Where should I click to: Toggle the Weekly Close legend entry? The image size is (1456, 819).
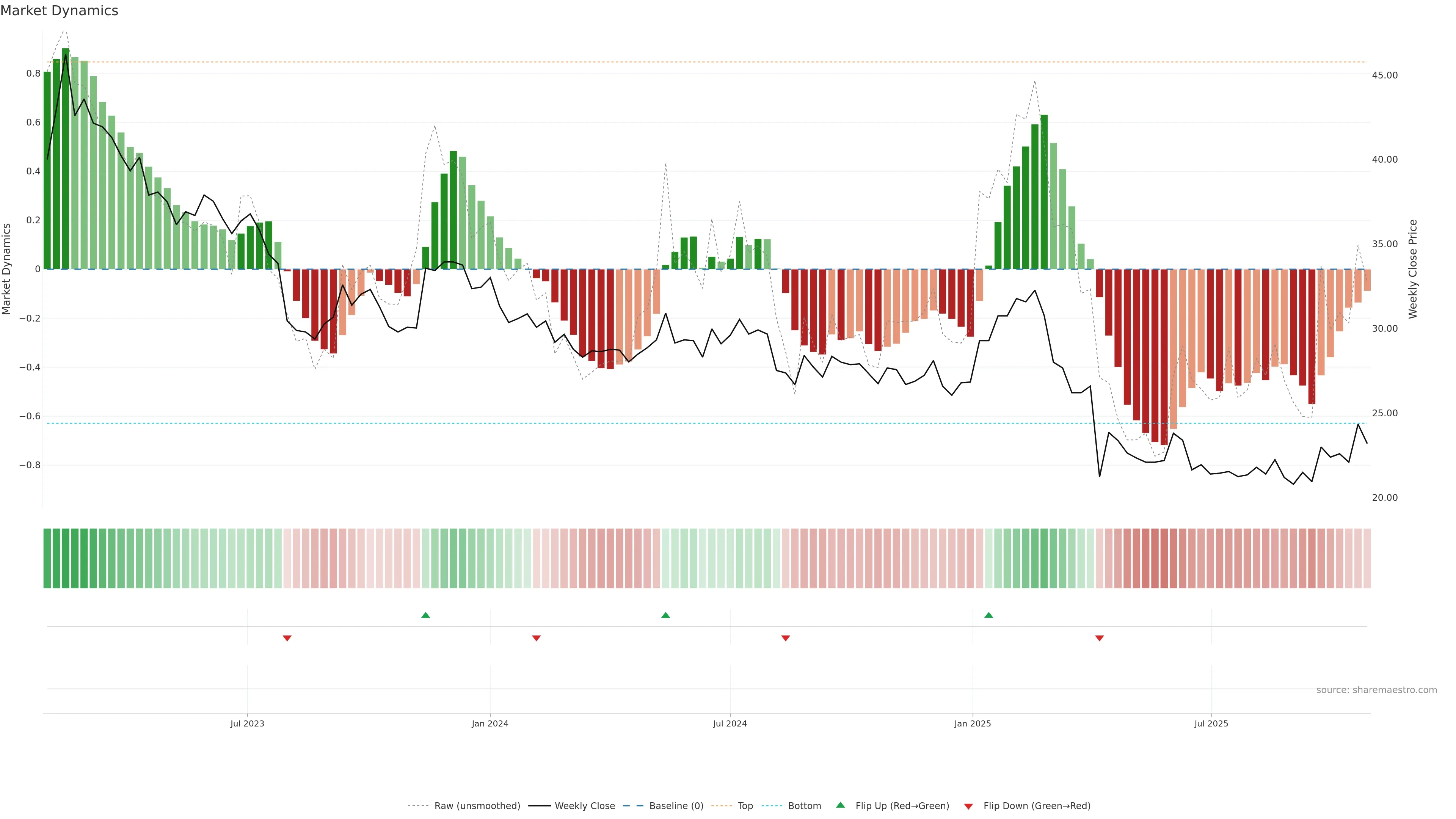[x=584, y=806]
